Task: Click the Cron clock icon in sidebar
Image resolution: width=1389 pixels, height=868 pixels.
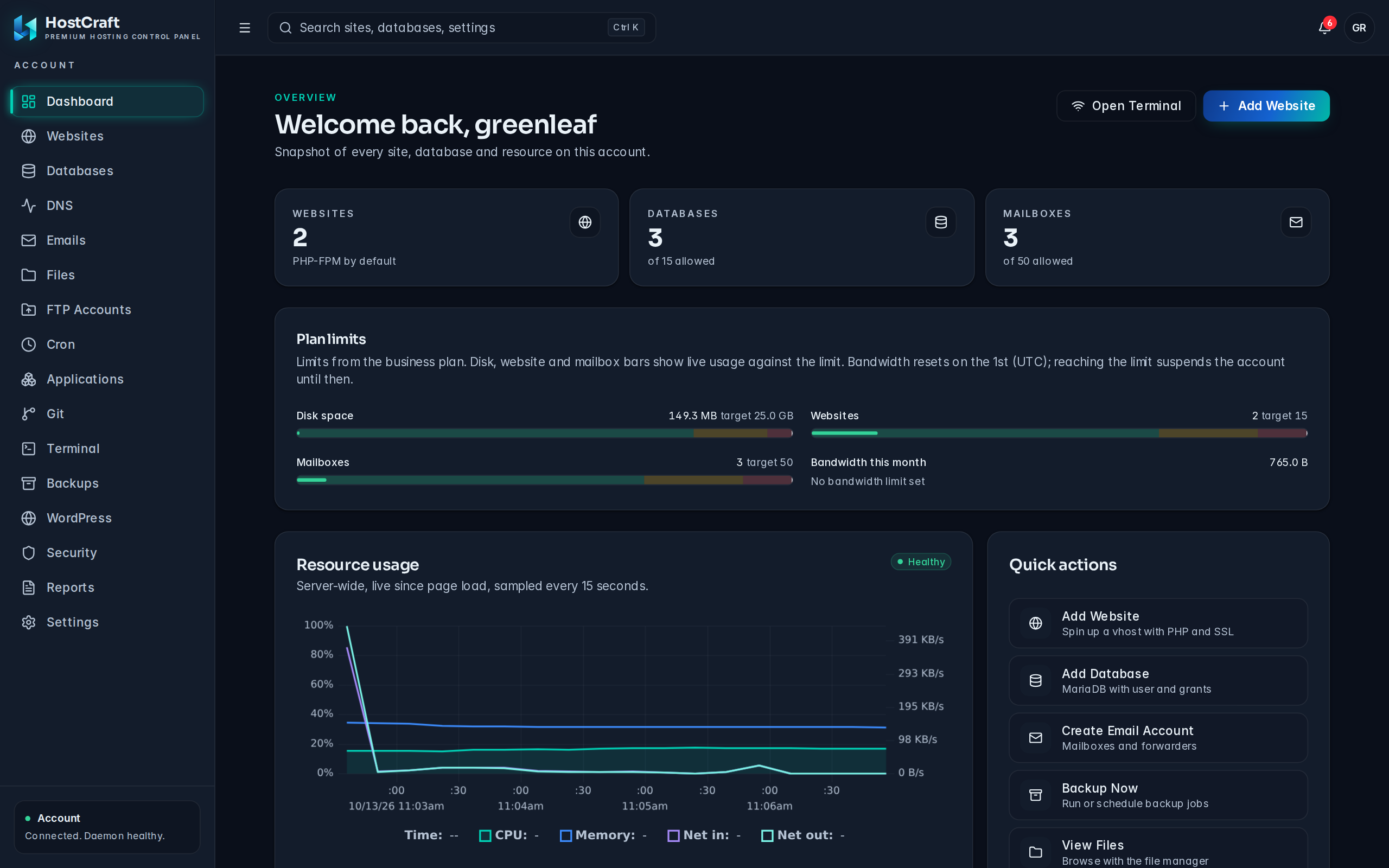Action: click(29, 344)
